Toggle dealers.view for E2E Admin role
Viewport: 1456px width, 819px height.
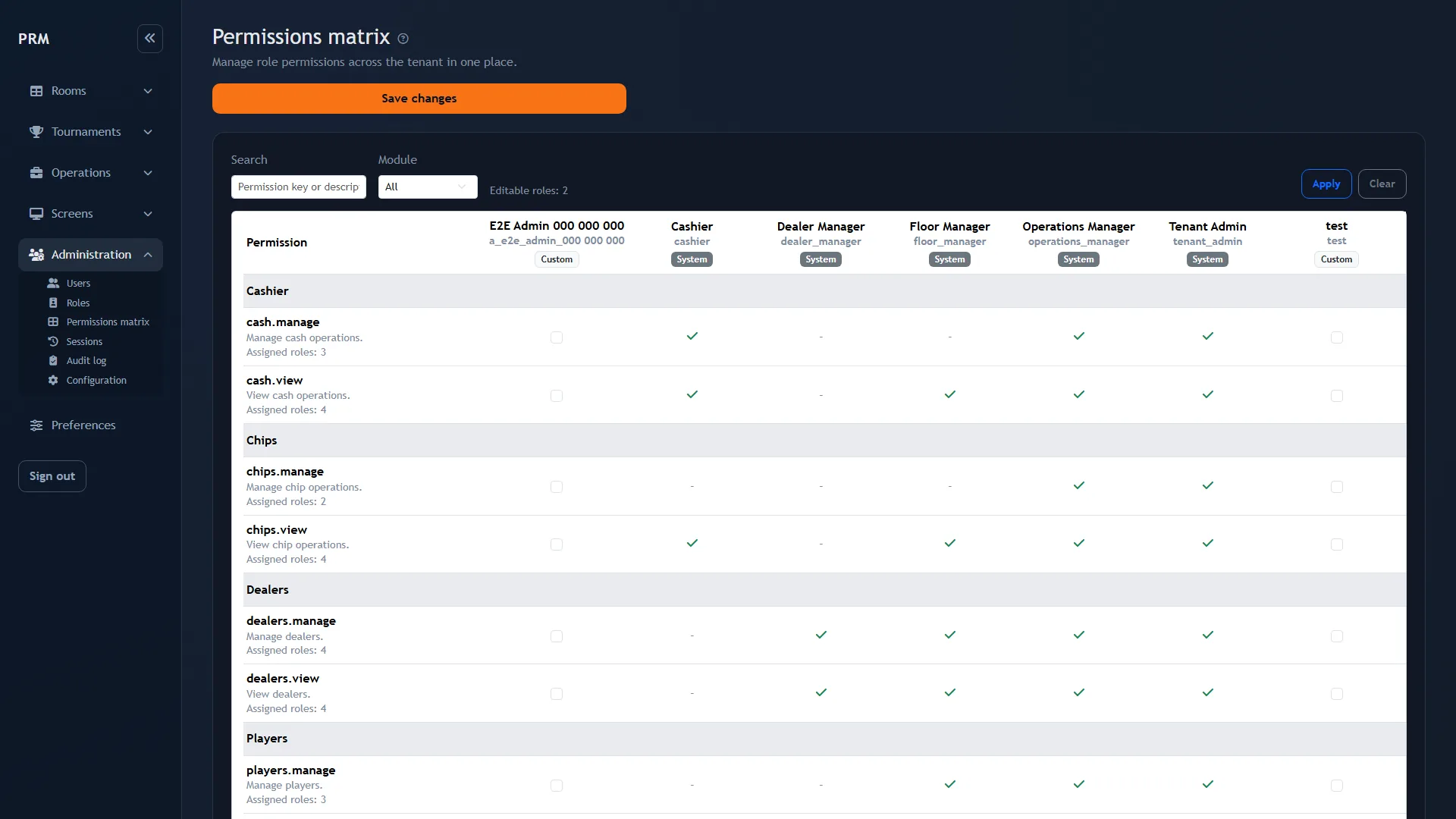557,694
